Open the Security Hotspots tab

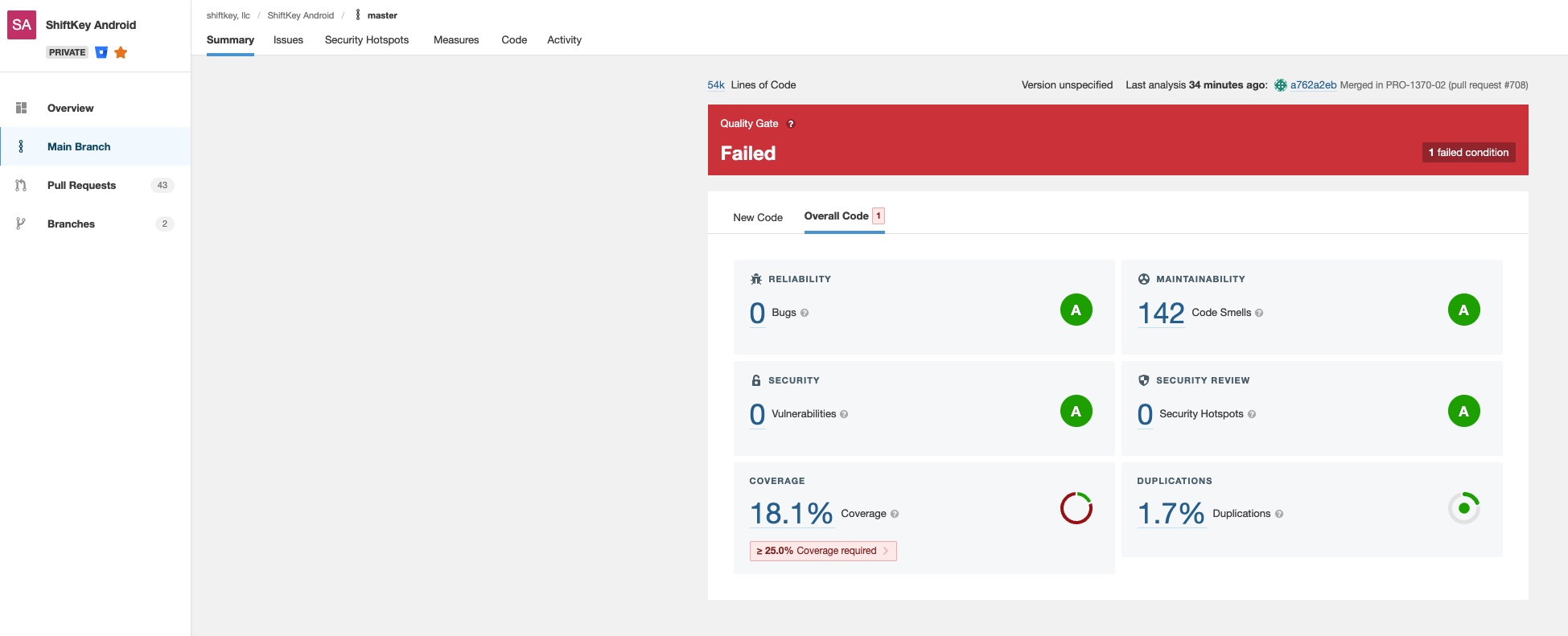367,40
